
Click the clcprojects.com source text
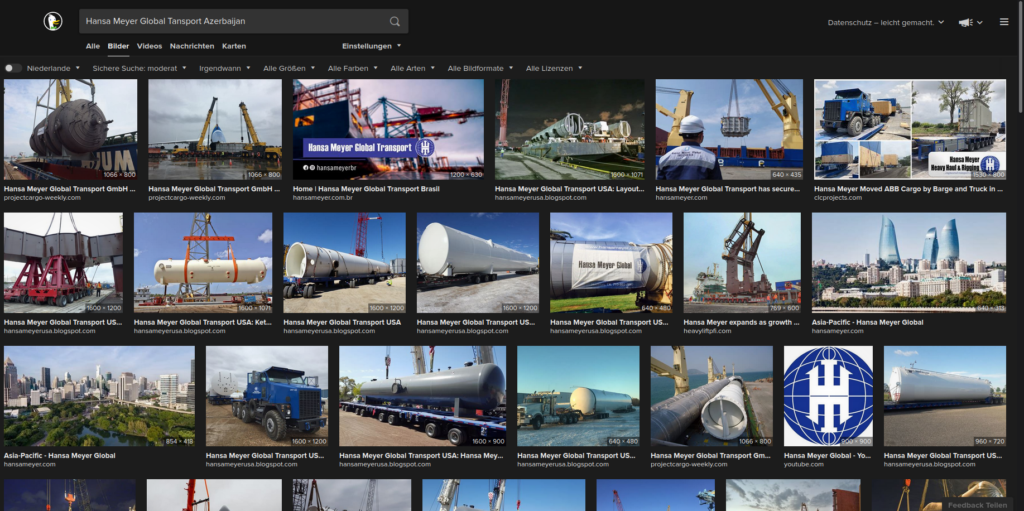click(838, 197)
